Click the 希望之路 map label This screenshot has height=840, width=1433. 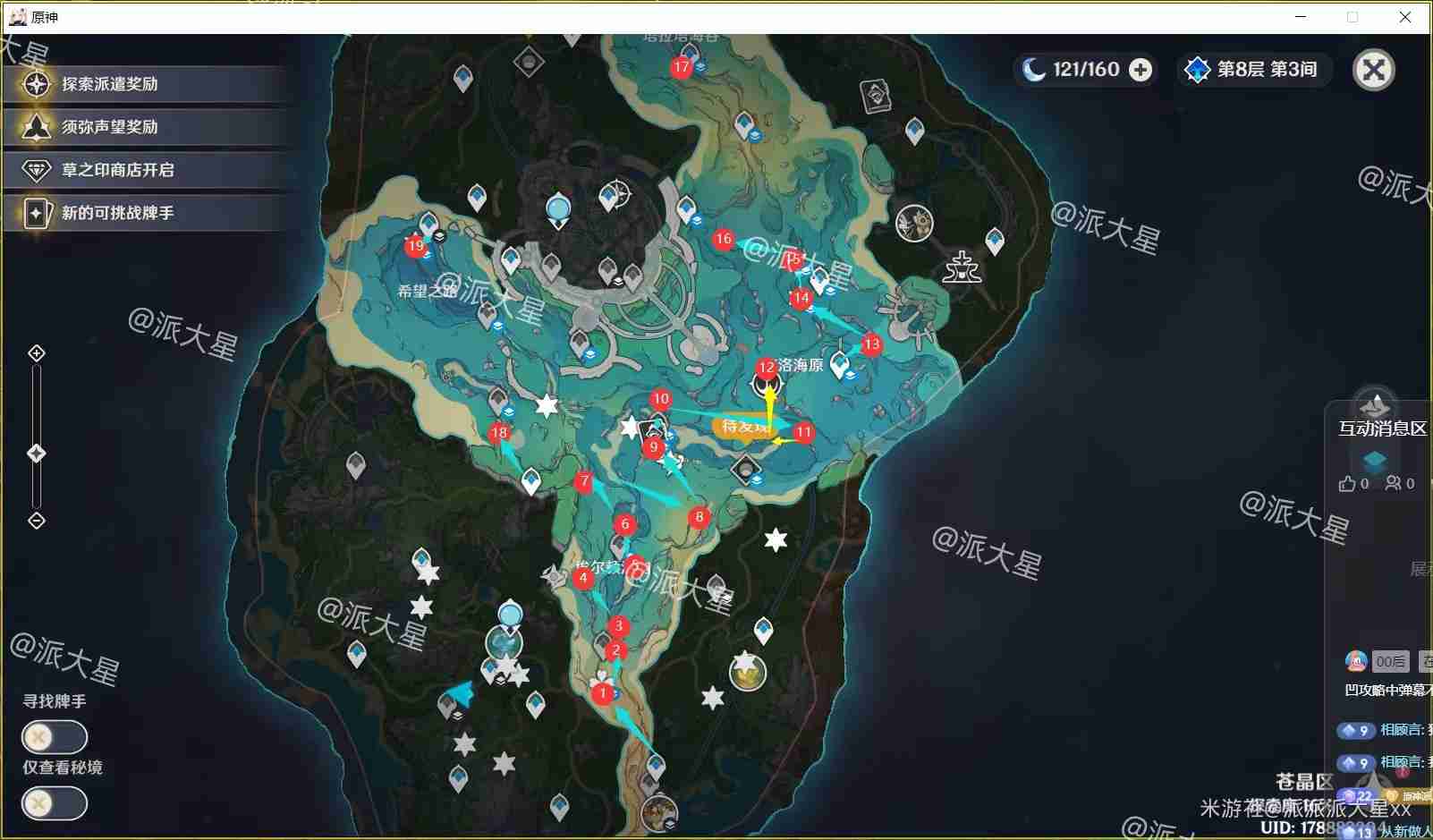point(428,291)
